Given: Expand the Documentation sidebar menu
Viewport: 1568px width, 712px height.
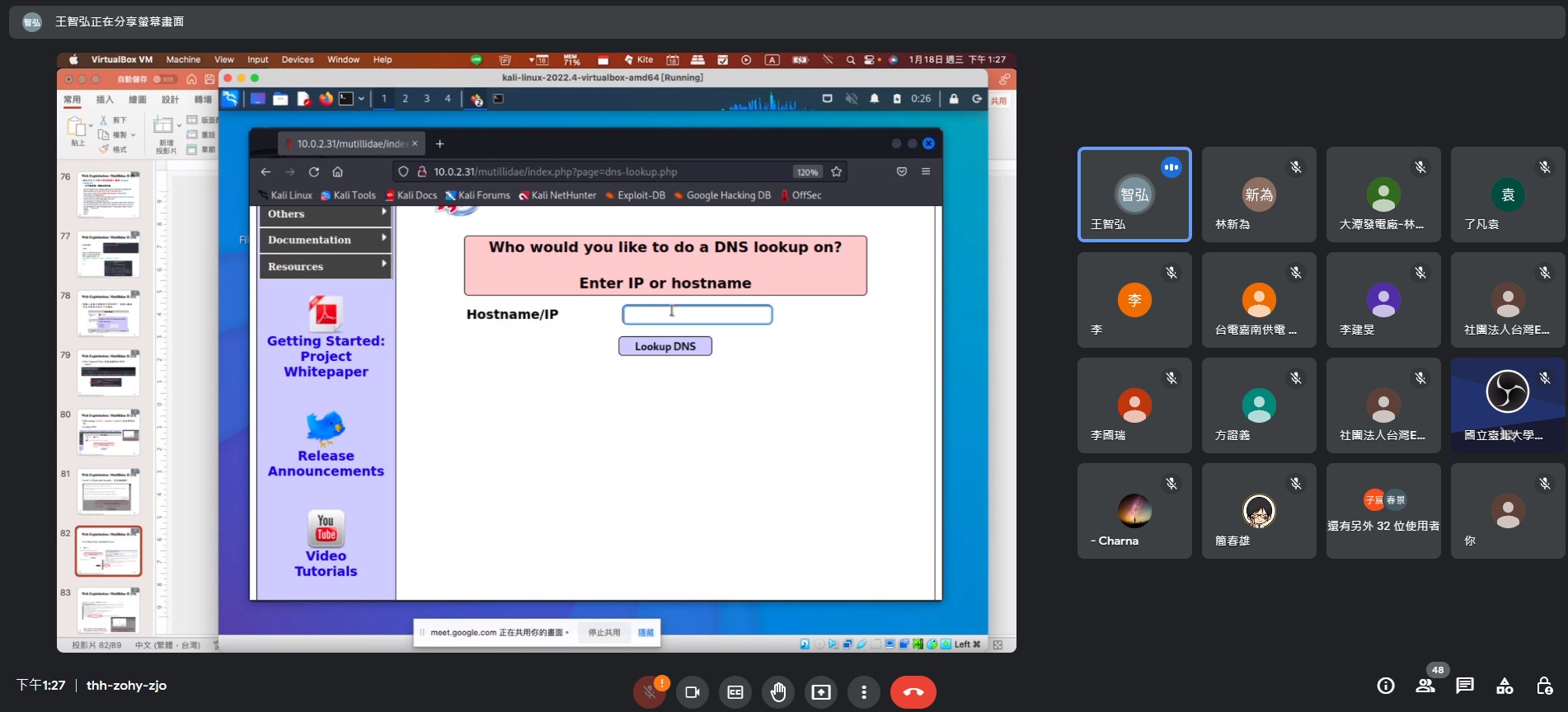Looking at the screenshot, I should tap(326, 240).
